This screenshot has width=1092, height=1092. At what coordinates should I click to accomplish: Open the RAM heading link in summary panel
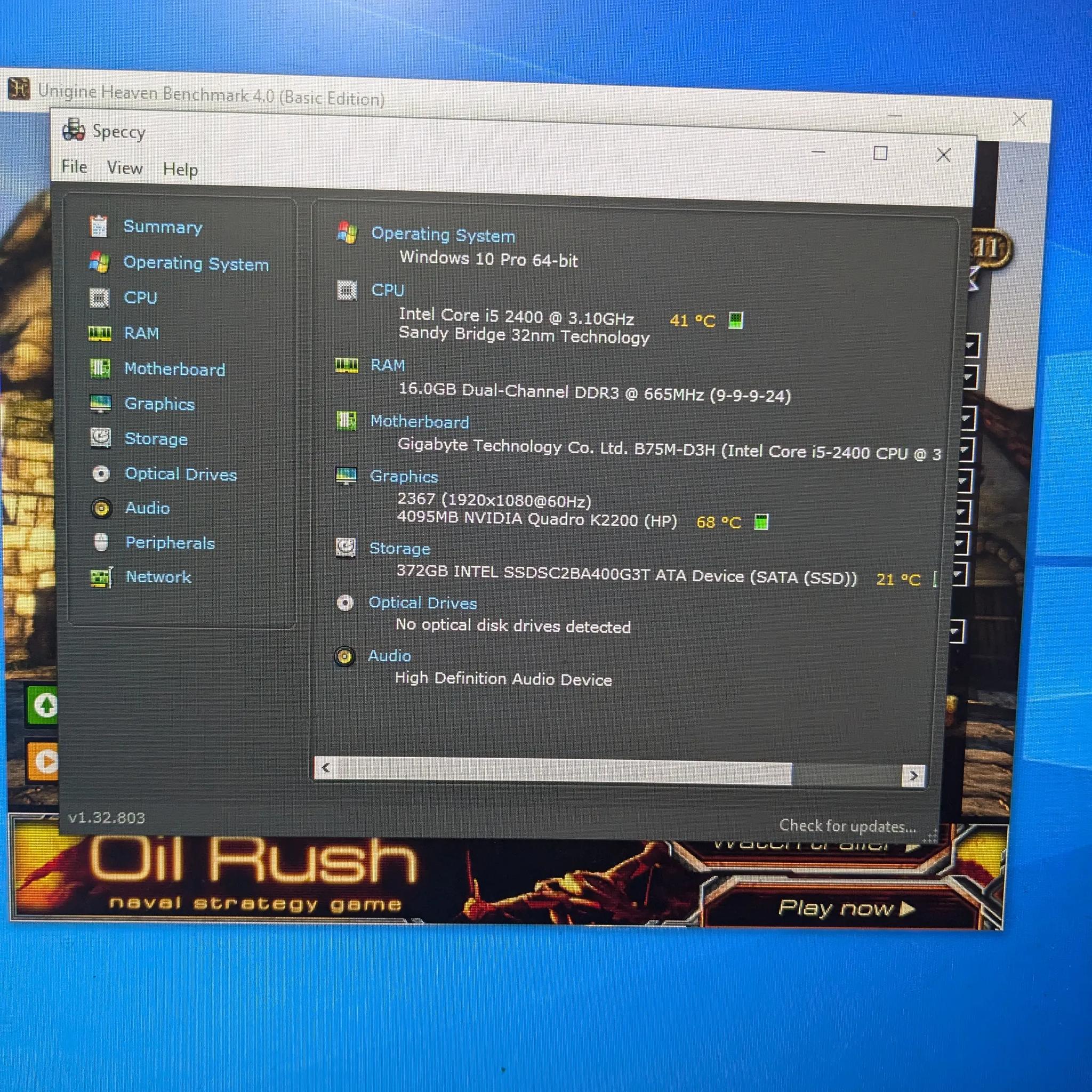[388, 365]
